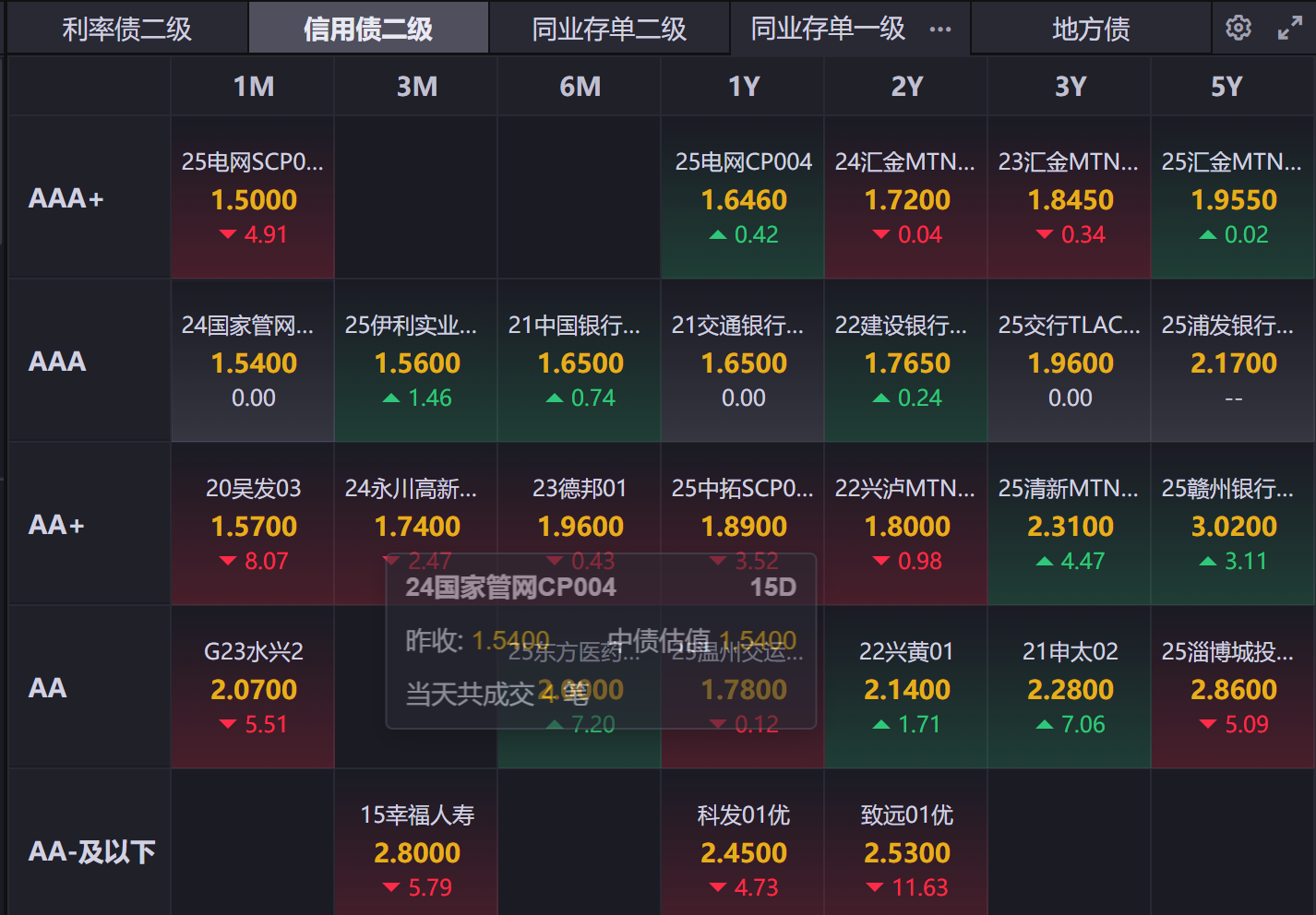Open the 25淄博城投 bond quote

pos(1233,687)
